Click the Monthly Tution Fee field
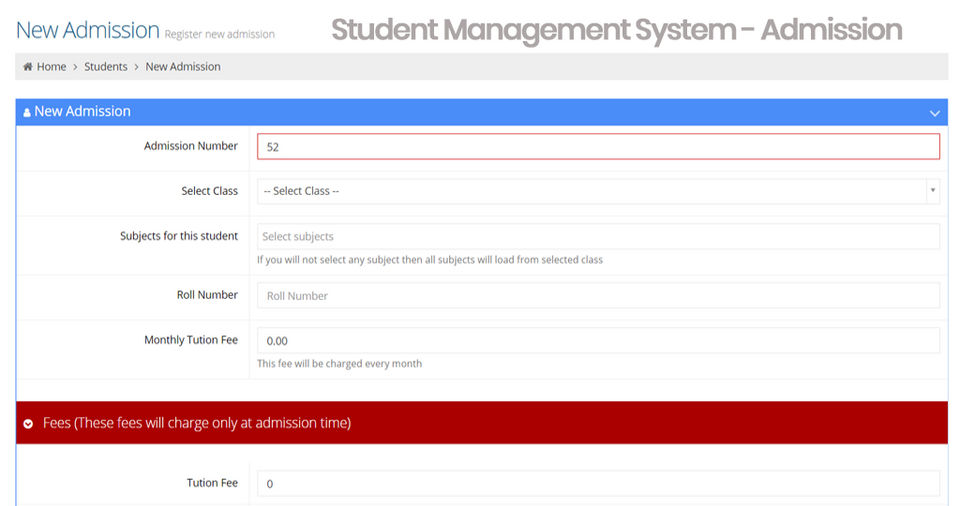This screenshot has width=960, height=506. (x=598, y=341)
